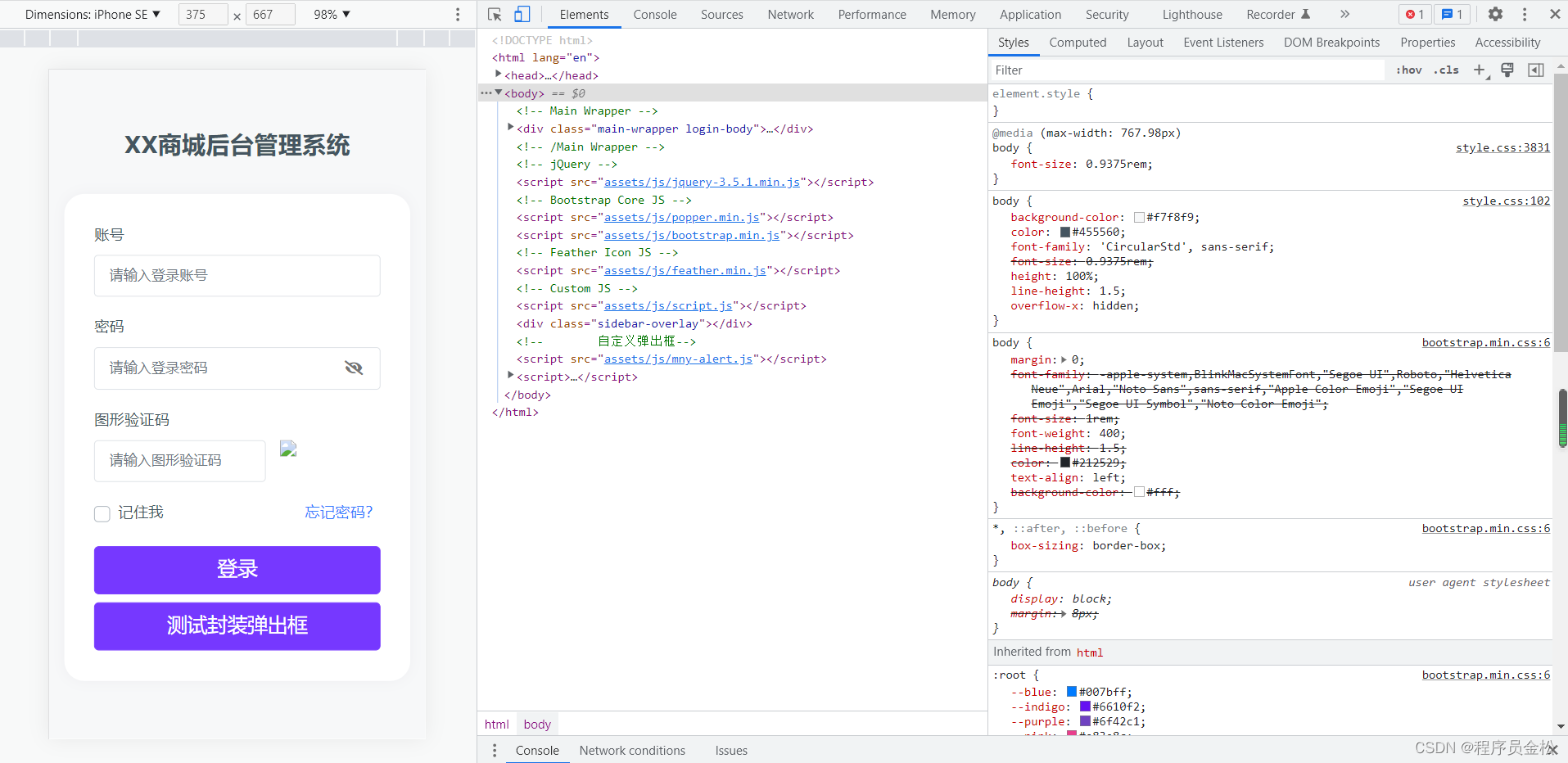The image size is (1568, 763).
Task: Click 忘记密码? link
Action: pos(338,512)
